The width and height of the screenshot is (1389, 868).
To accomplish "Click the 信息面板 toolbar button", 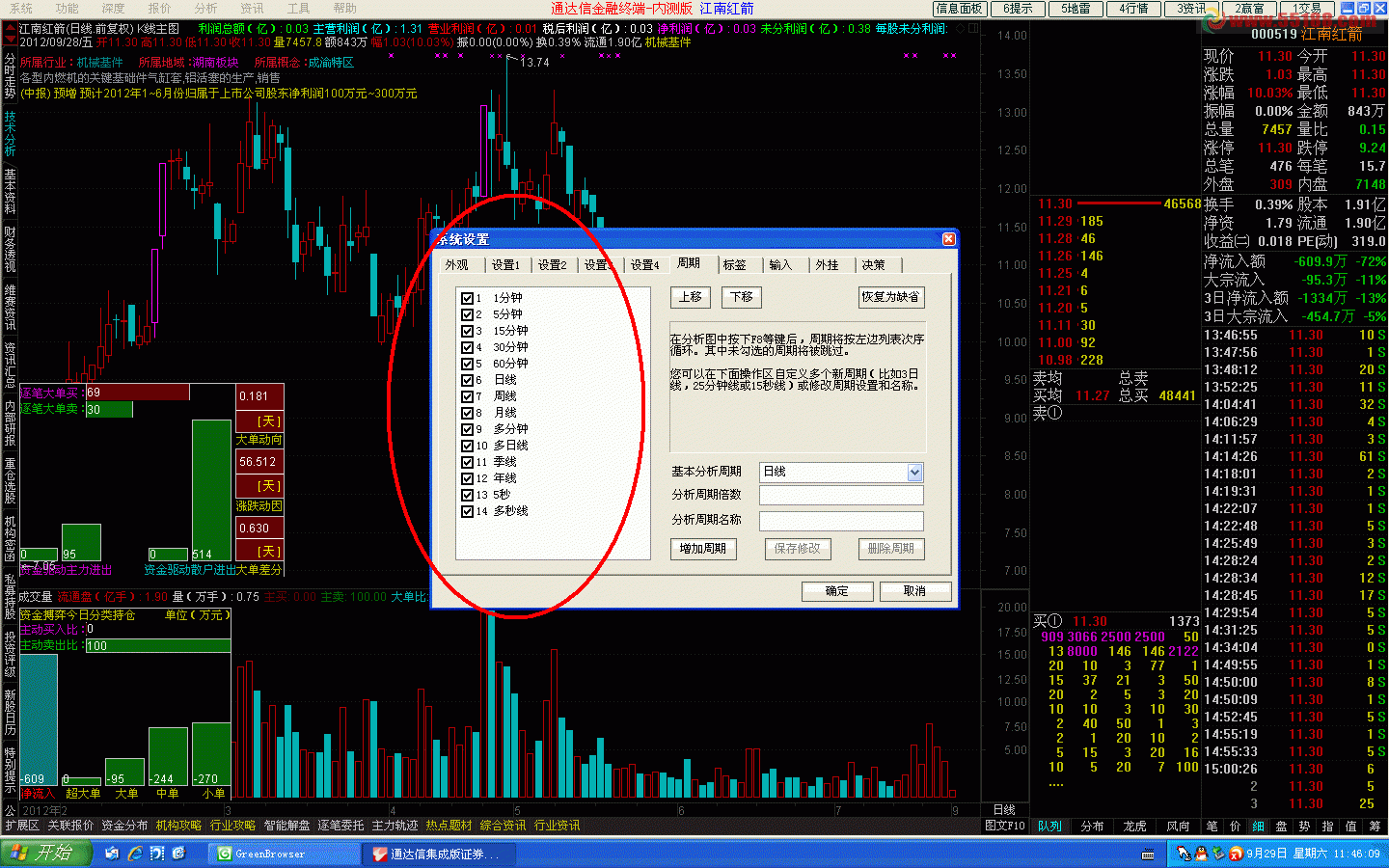I will pos(960,9).
